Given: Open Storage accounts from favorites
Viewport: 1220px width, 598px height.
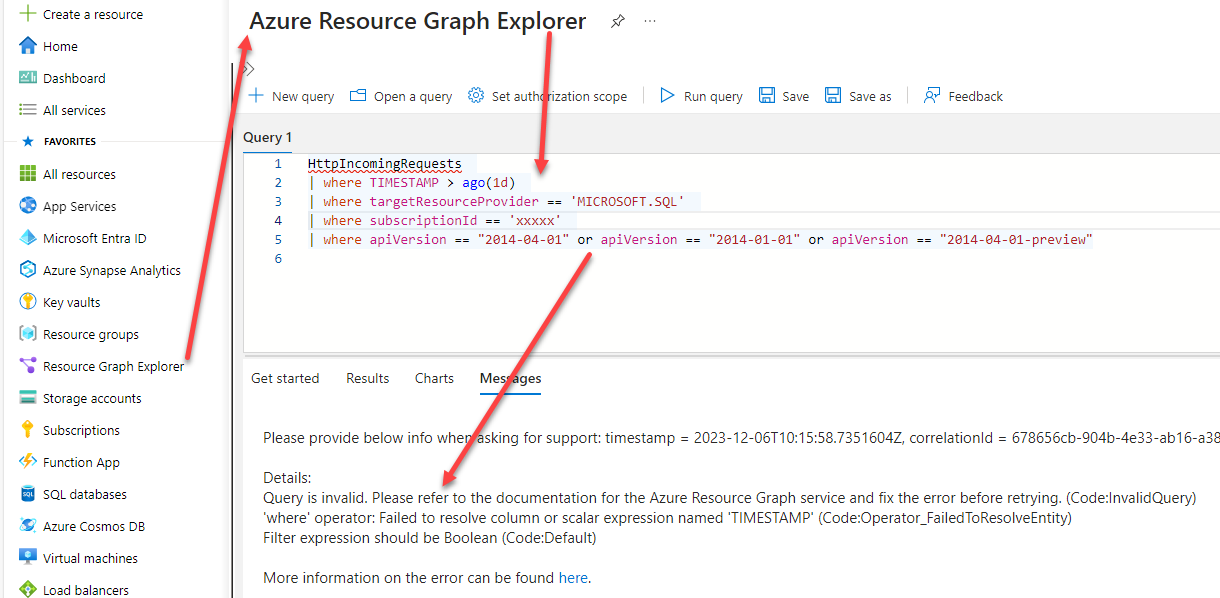Looking at the screenshot, I should (x=92, y=398).
